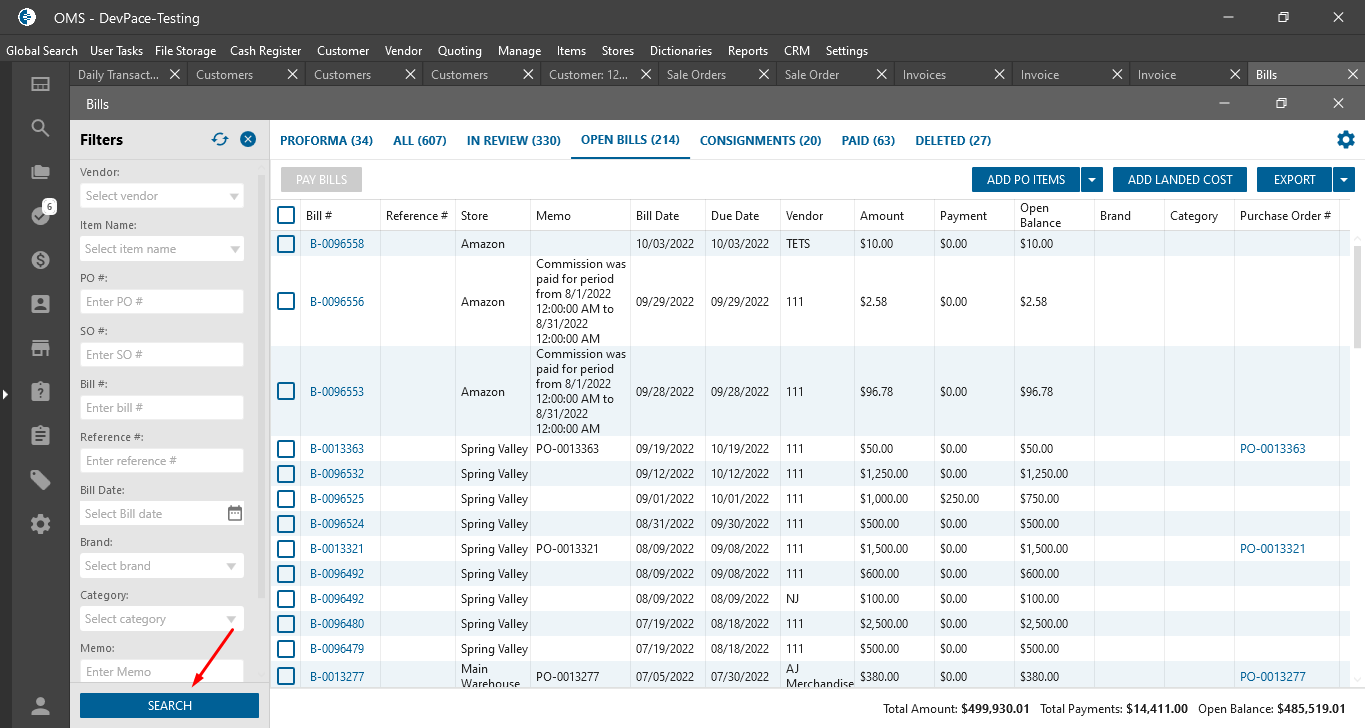Open the Export button dropdown arrow
This screenshot has width=1365, height=728.
pos(1344,180)
